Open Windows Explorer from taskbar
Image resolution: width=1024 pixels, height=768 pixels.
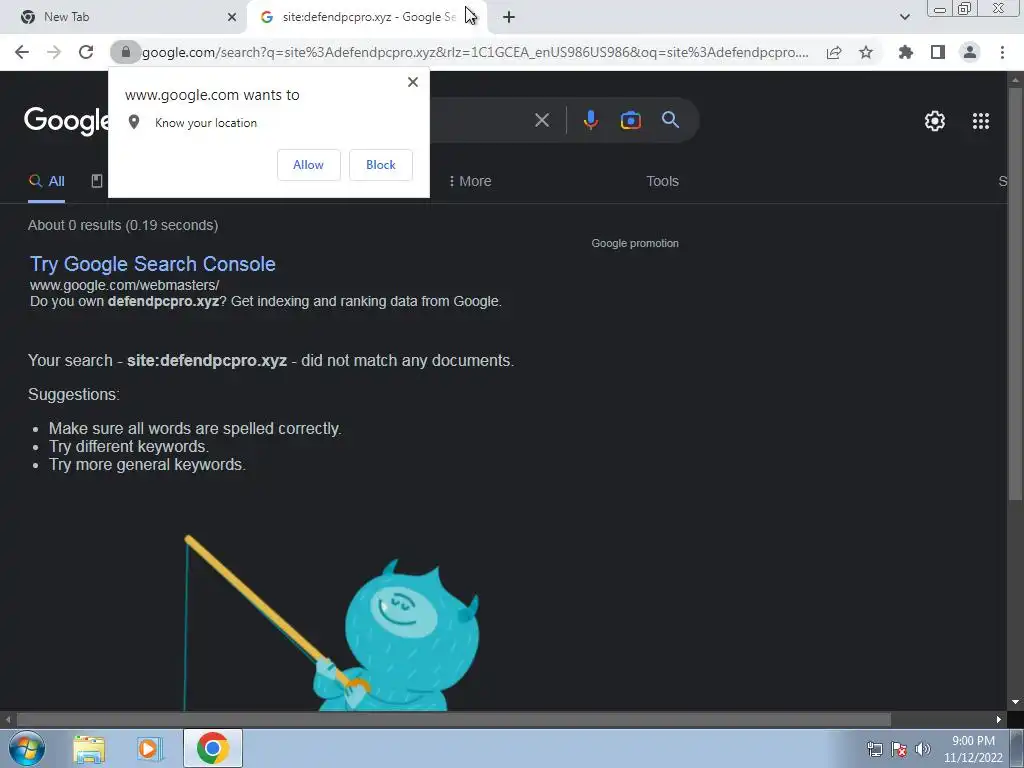coord(89,749)
